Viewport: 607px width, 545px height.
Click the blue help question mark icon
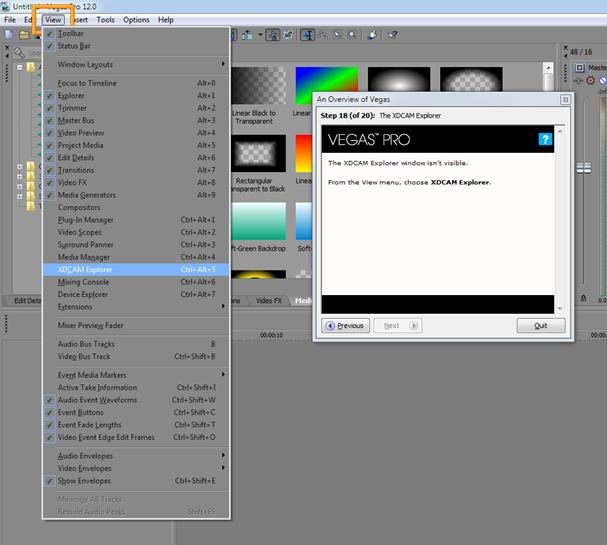coord(545,139)
